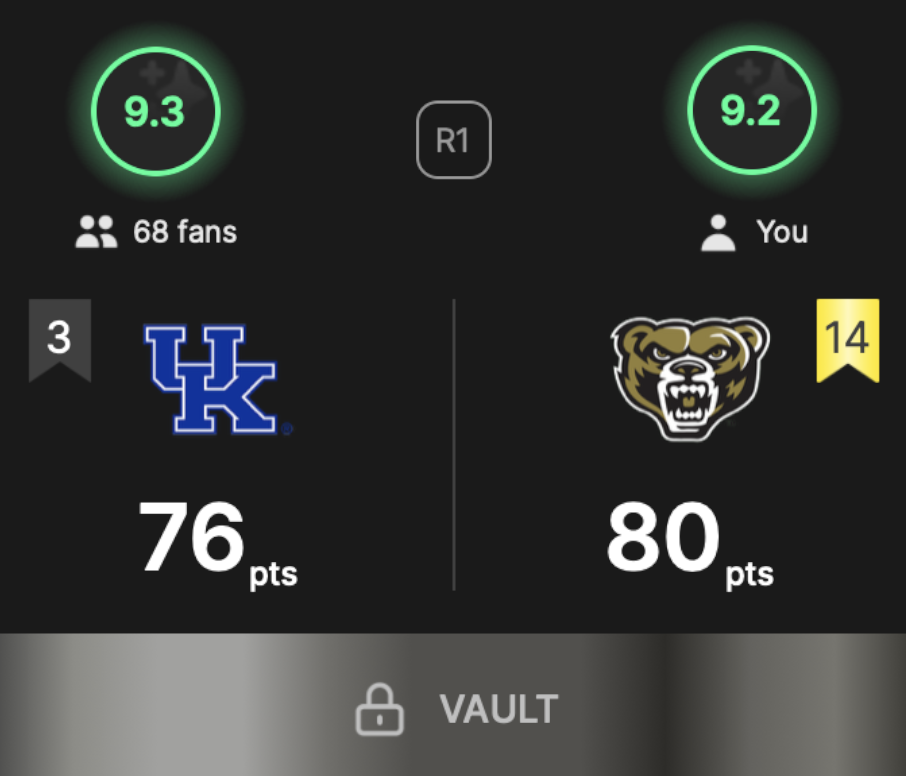Click the vault padlock icon

379,710
